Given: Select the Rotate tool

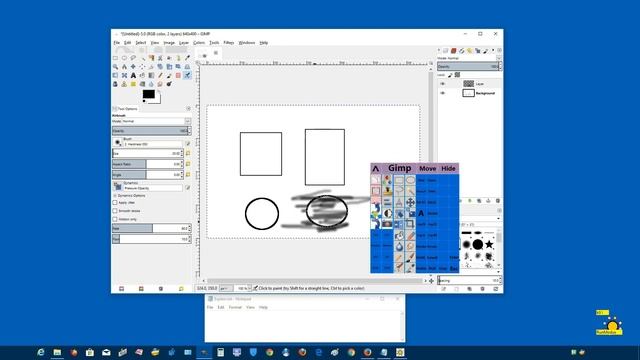Looking at the screenshot, I should click(160, 67).
